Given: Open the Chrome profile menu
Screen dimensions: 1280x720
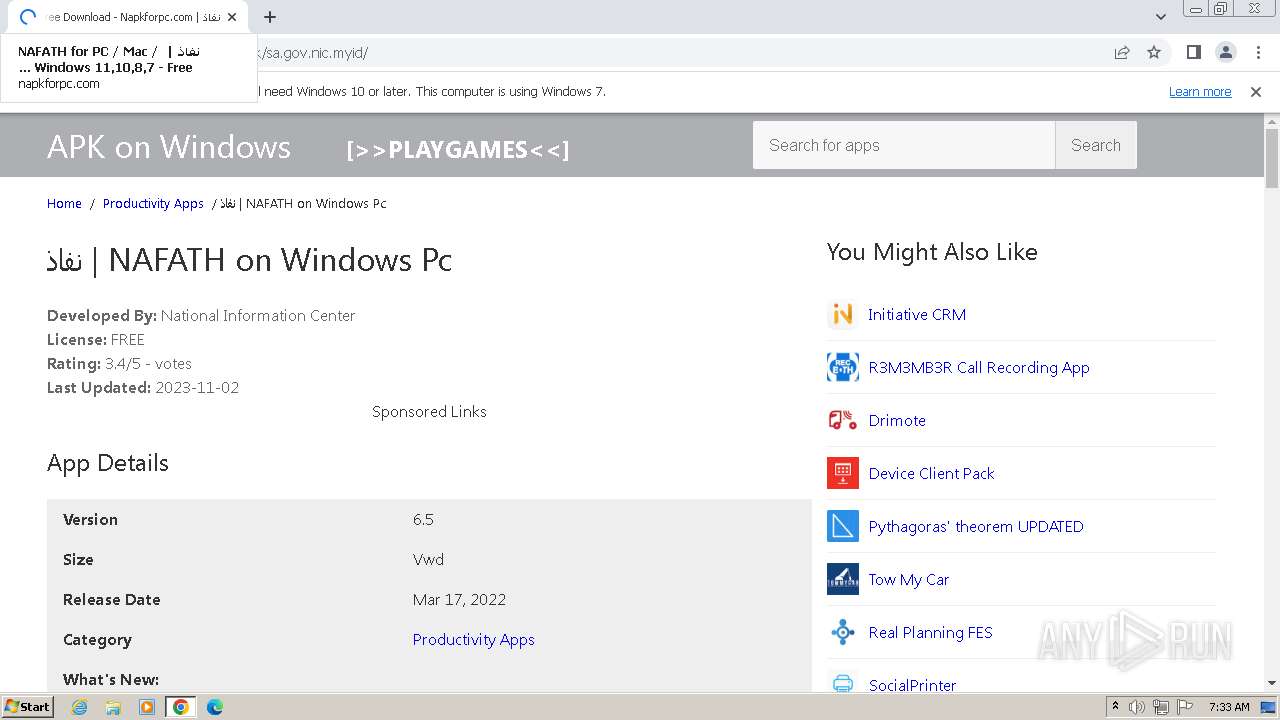Looking at the screenshot, I should 1225,52.
